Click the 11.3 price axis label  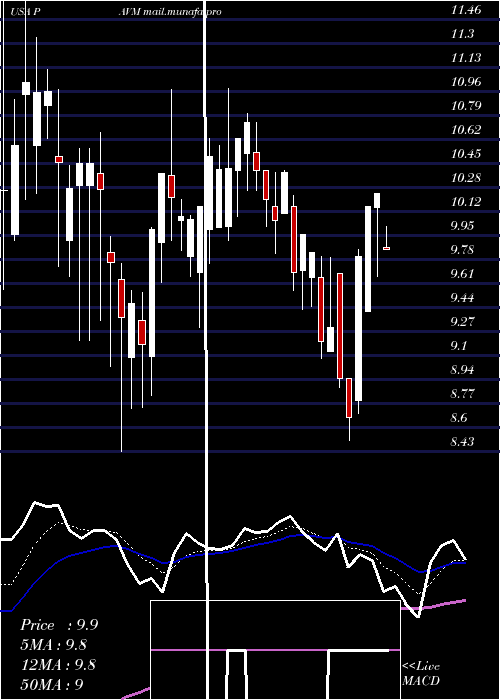click(x=462, y=34)
